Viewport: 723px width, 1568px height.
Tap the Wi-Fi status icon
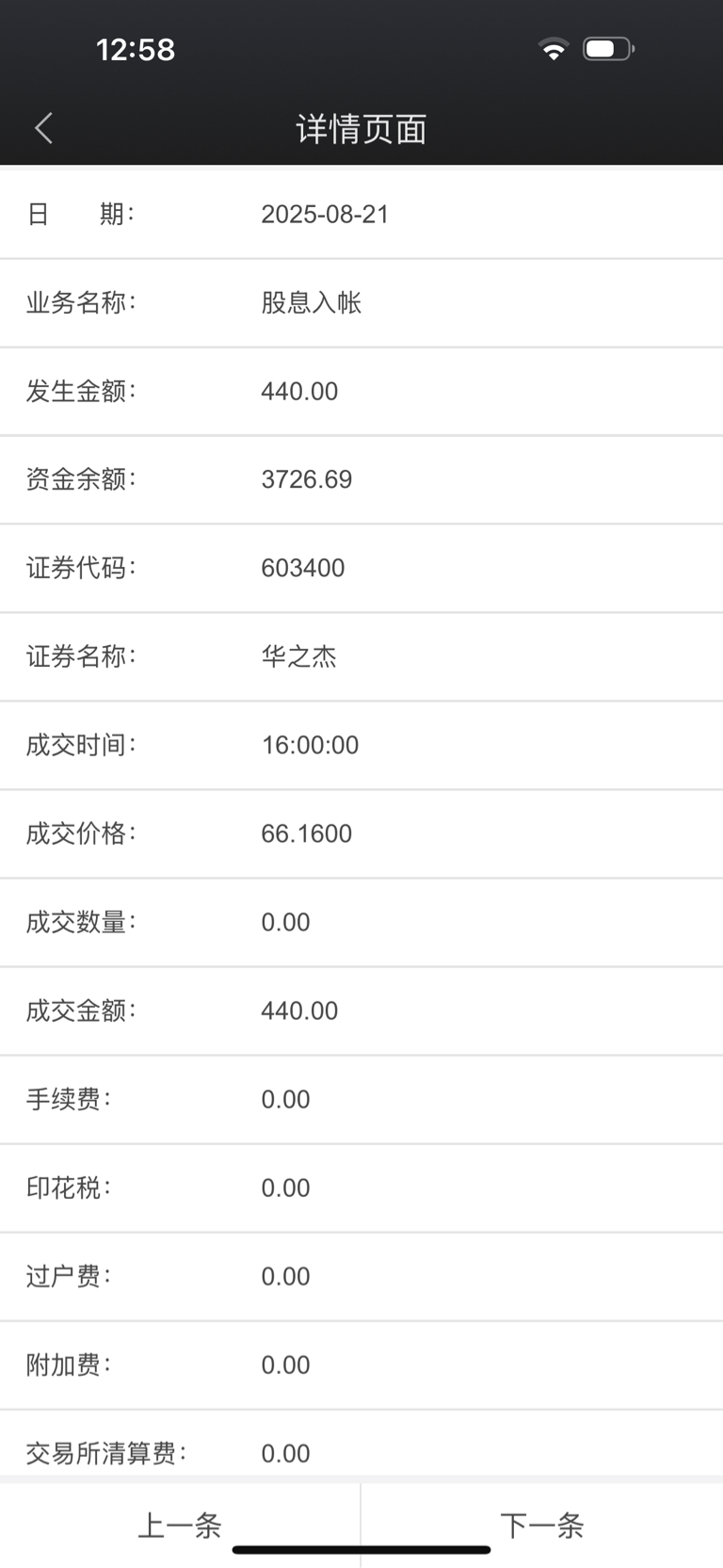point(554,49)
